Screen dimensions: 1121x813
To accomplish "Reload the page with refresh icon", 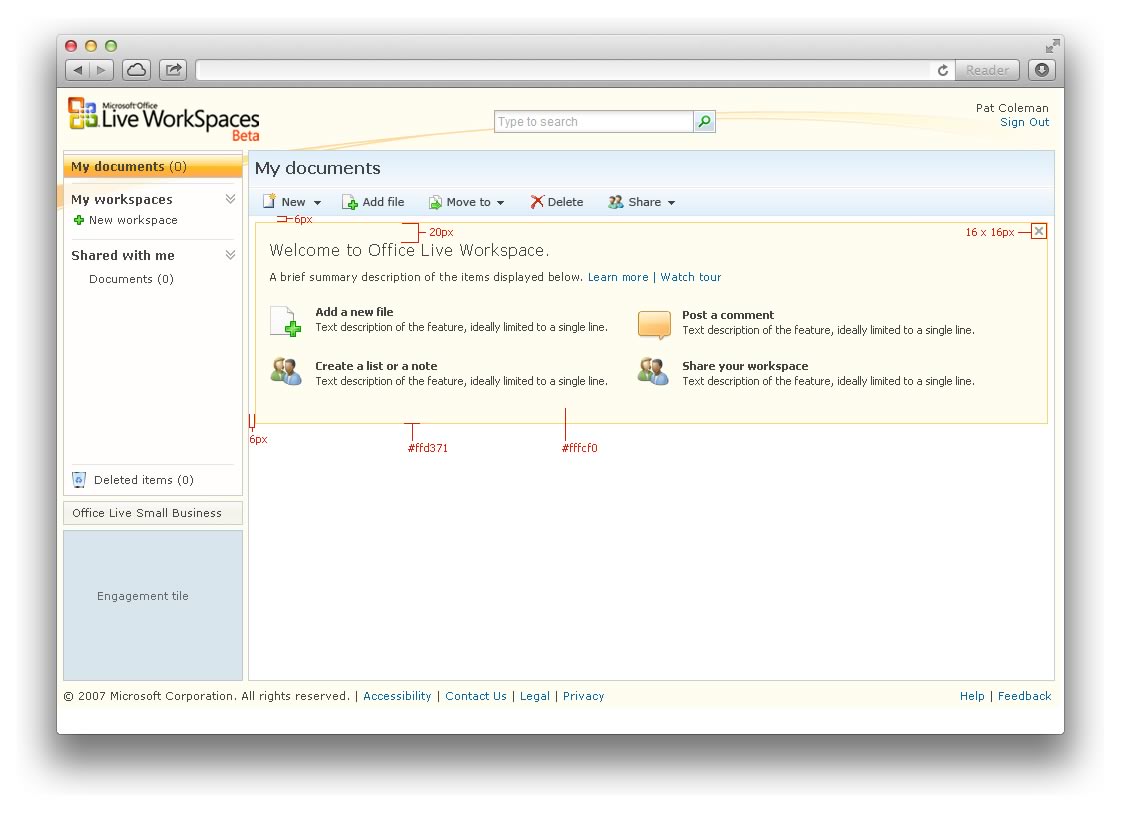I will (943, 70).
